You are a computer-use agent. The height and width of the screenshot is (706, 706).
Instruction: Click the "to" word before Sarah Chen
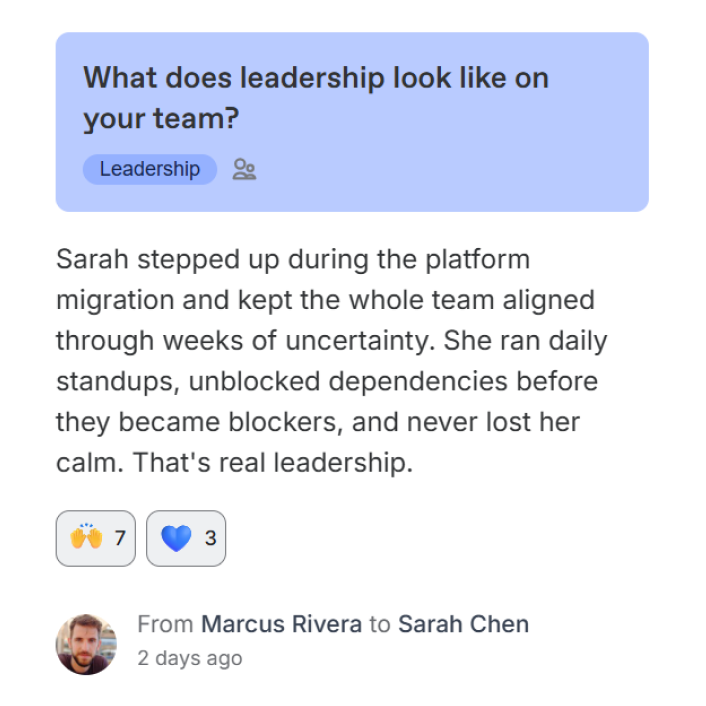point(380,625)
